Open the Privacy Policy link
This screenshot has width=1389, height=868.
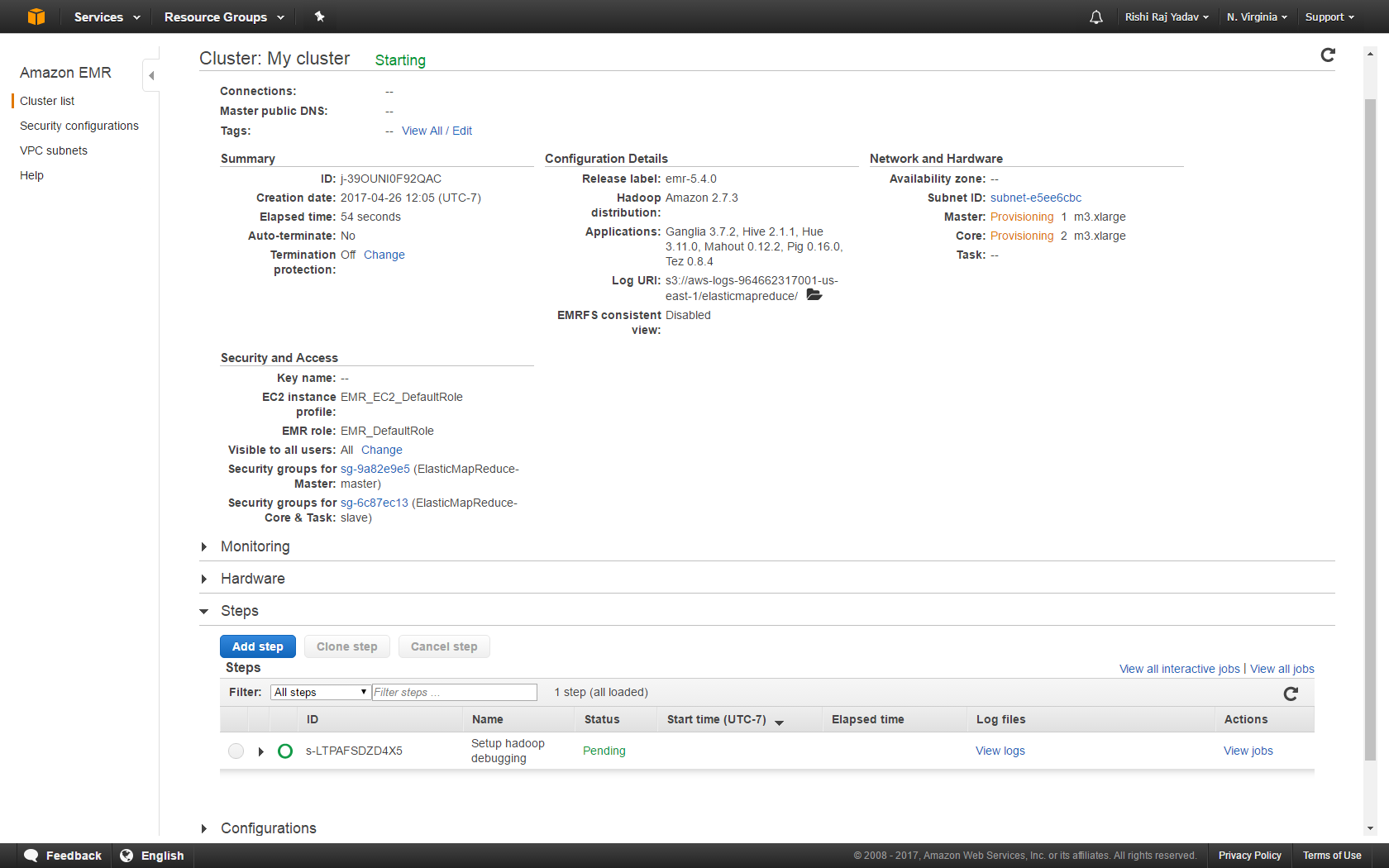point(1249,856)
